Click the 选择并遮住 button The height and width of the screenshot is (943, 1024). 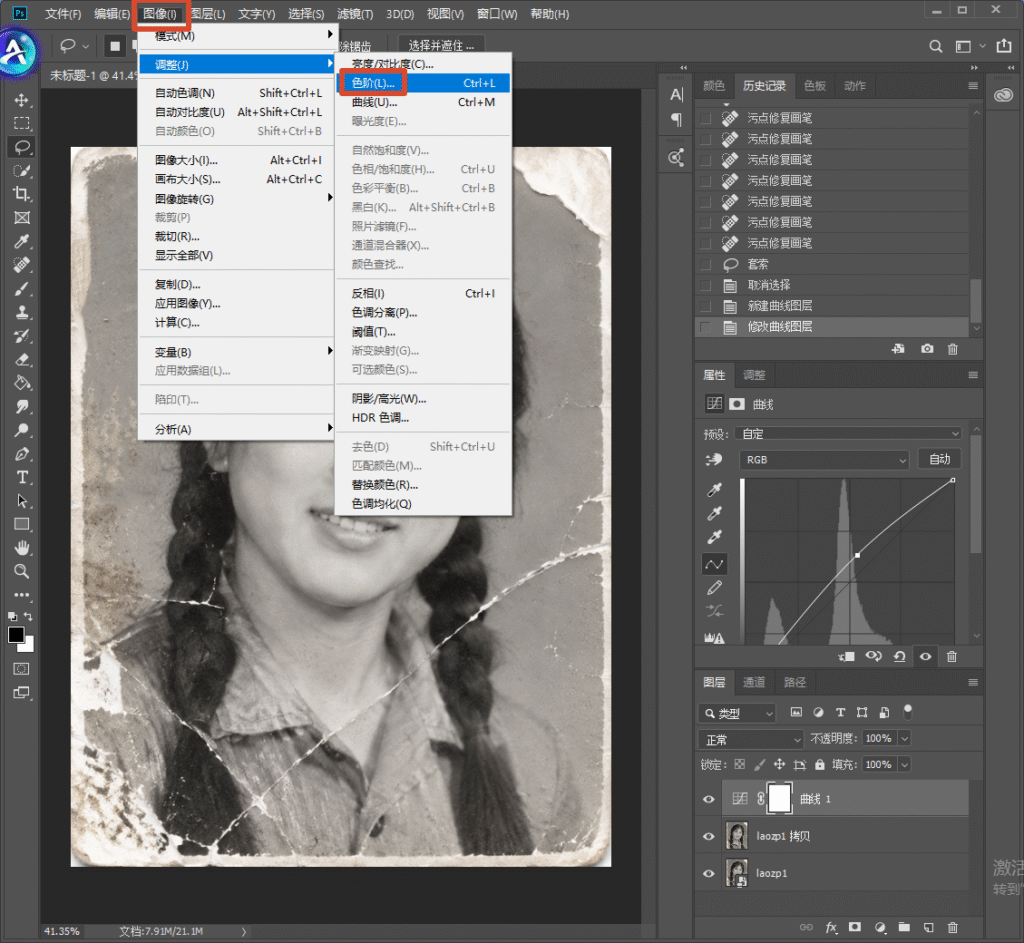pos(441,46)
